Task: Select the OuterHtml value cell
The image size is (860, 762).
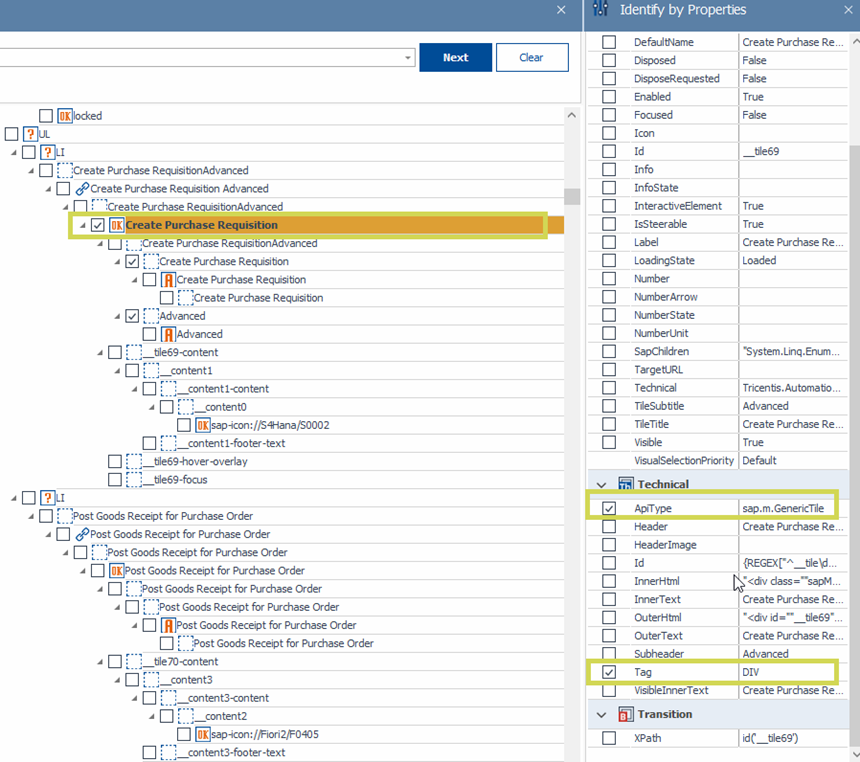Action: 793,618
